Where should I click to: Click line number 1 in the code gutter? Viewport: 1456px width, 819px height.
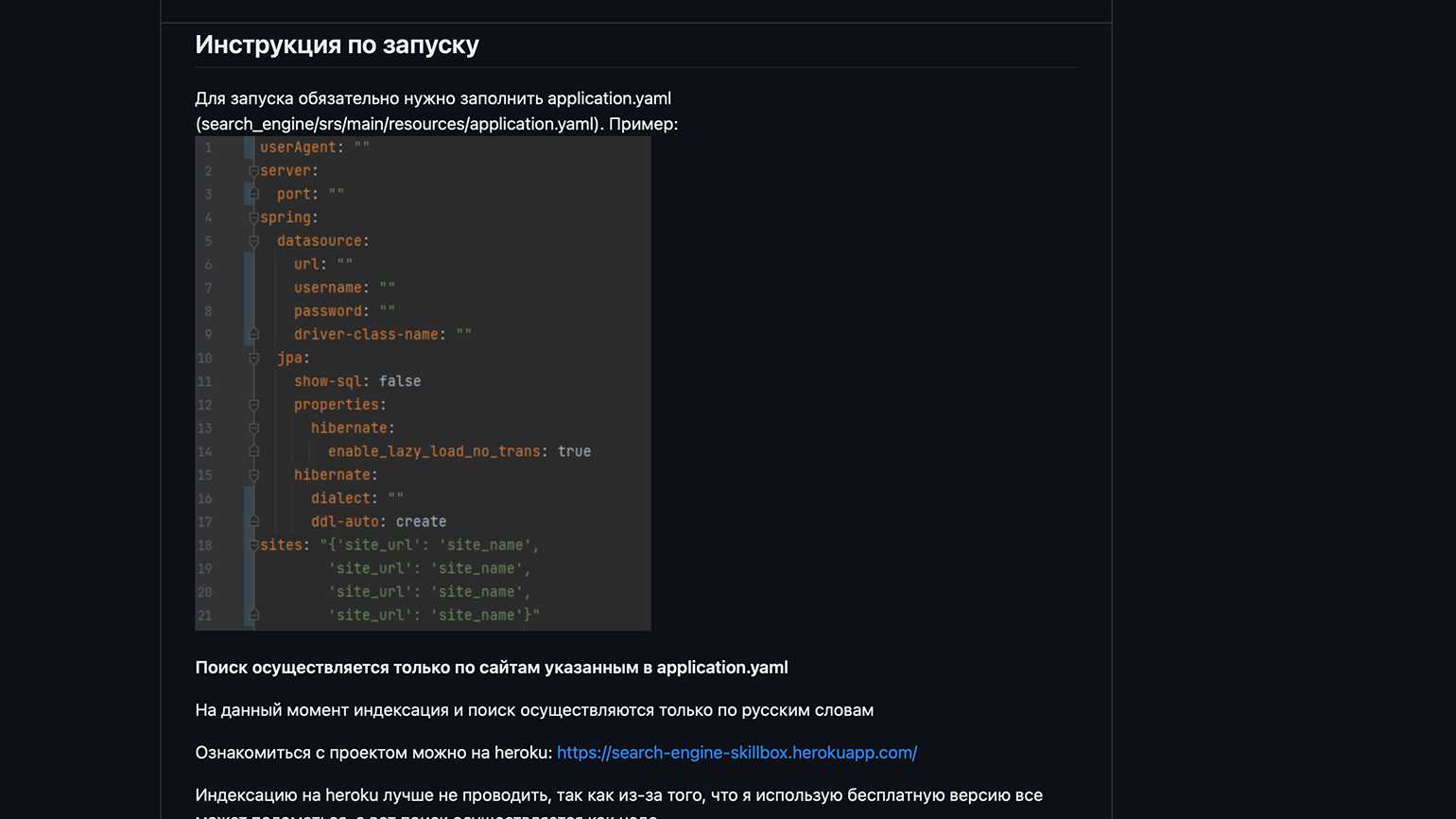point(208,148)
